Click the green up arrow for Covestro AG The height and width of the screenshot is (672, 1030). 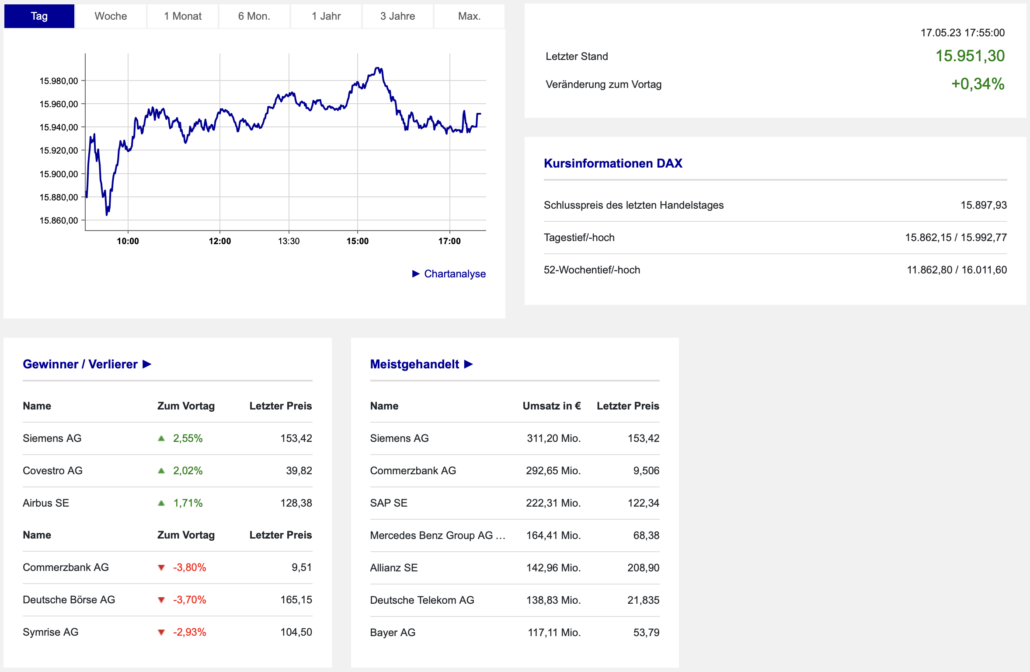click(162, 471)
